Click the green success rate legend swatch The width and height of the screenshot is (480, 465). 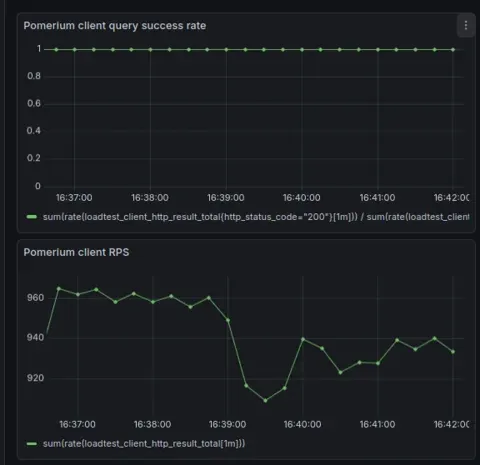32,217
